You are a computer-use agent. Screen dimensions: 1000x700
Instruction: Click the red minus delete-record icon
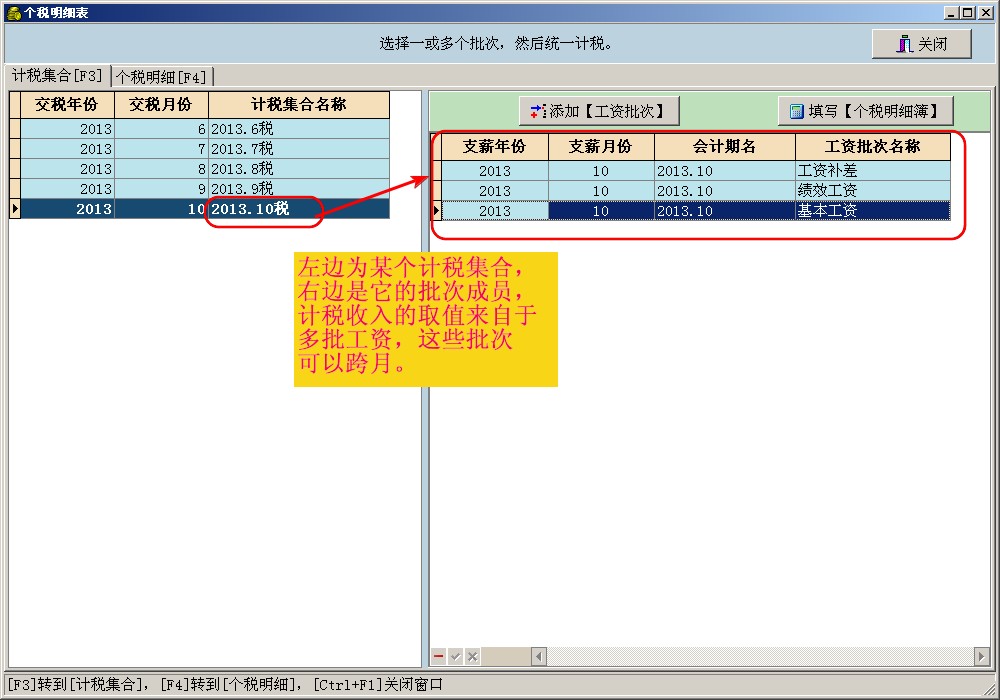point(438,657)
